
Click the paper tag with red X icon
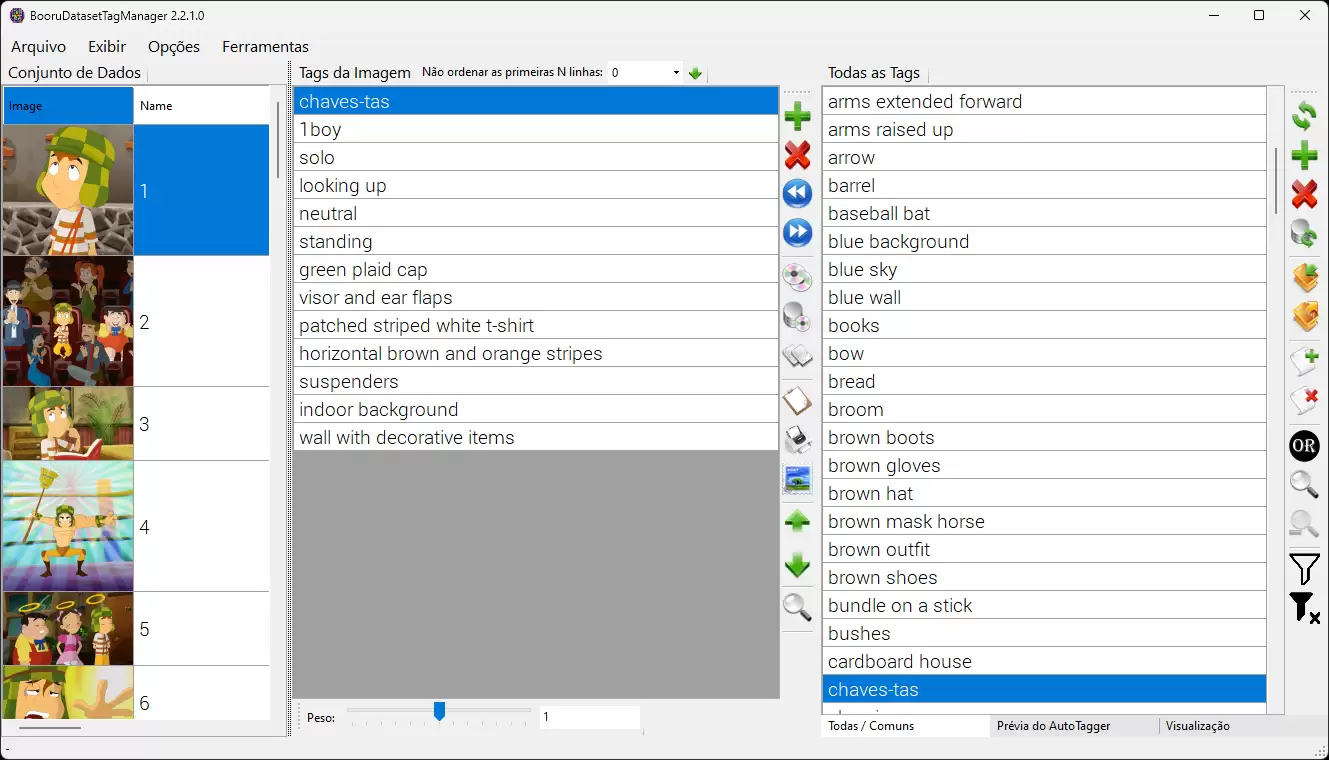(1304, 401)
